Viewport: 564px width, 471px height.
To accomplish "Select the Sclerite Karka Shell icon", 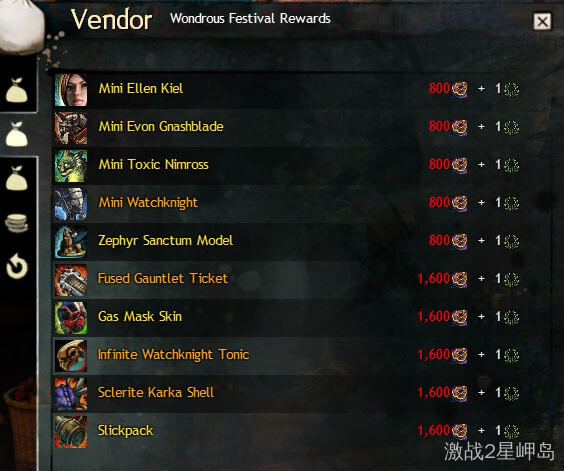I will click(x=71, y=394).
